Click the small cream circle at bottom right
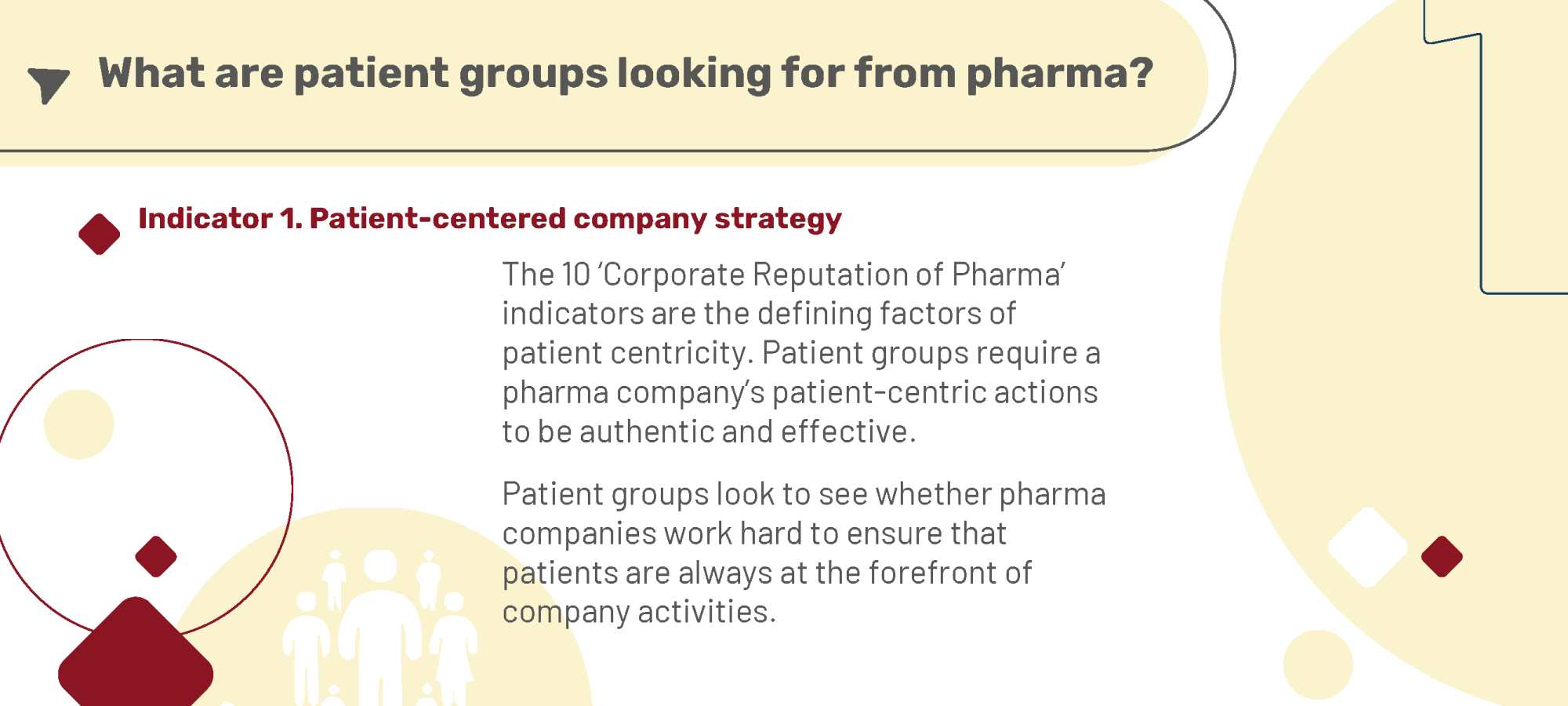 (x=1318, y=664)
